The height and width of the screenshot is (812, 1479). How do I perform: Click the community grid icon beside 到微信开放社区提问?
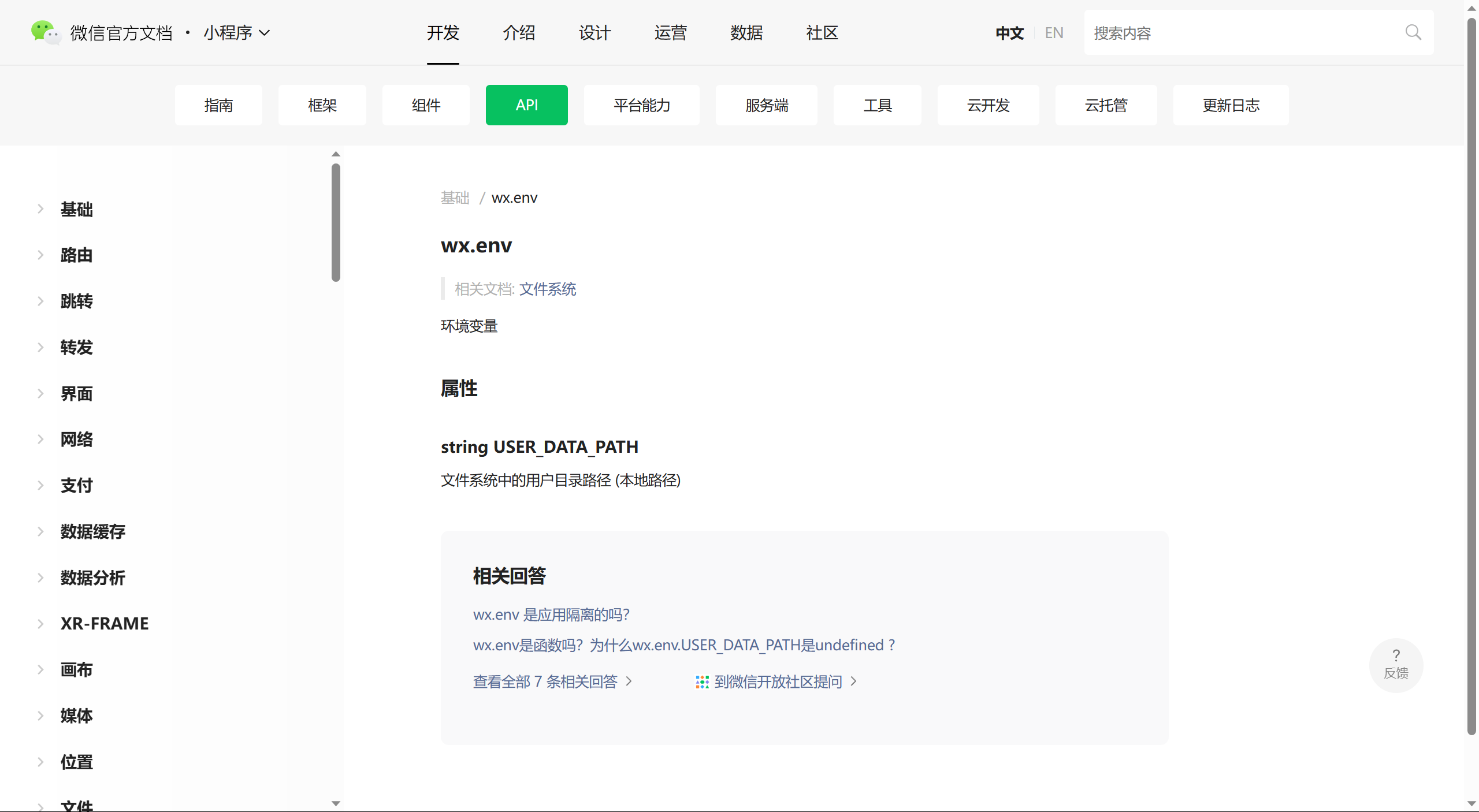701,681
